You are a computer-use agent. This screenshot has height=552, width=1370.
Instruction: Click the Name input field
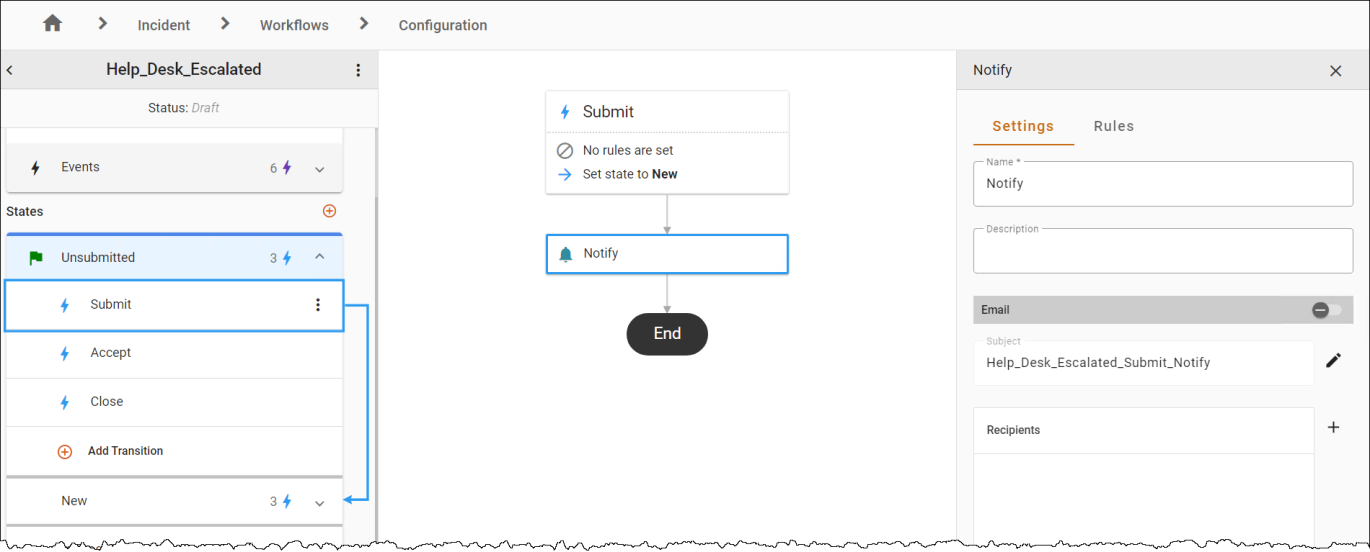click(x=1163, y=184)
